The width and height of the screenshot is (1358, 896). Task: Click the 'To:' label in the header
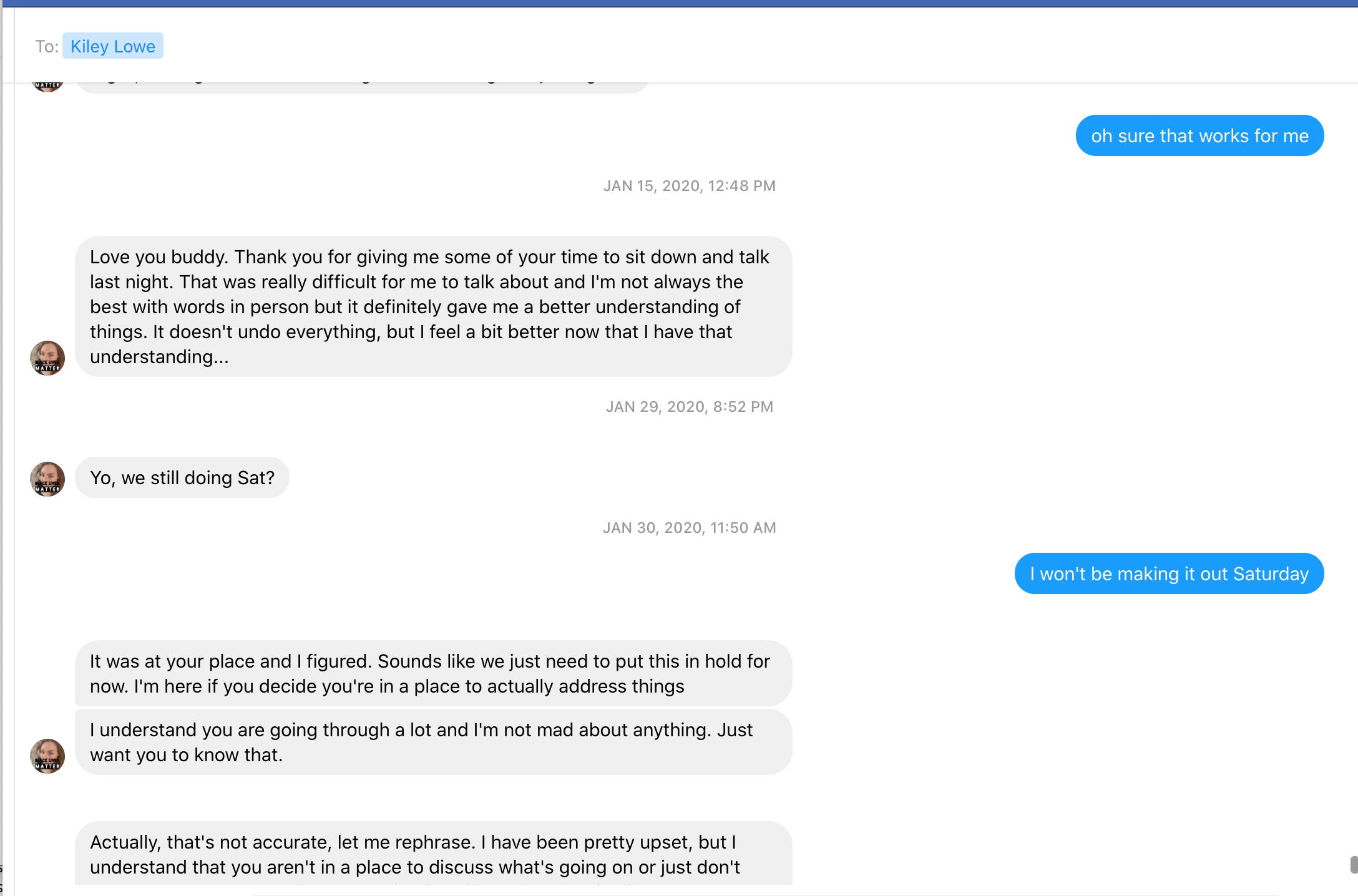[47, 47]
